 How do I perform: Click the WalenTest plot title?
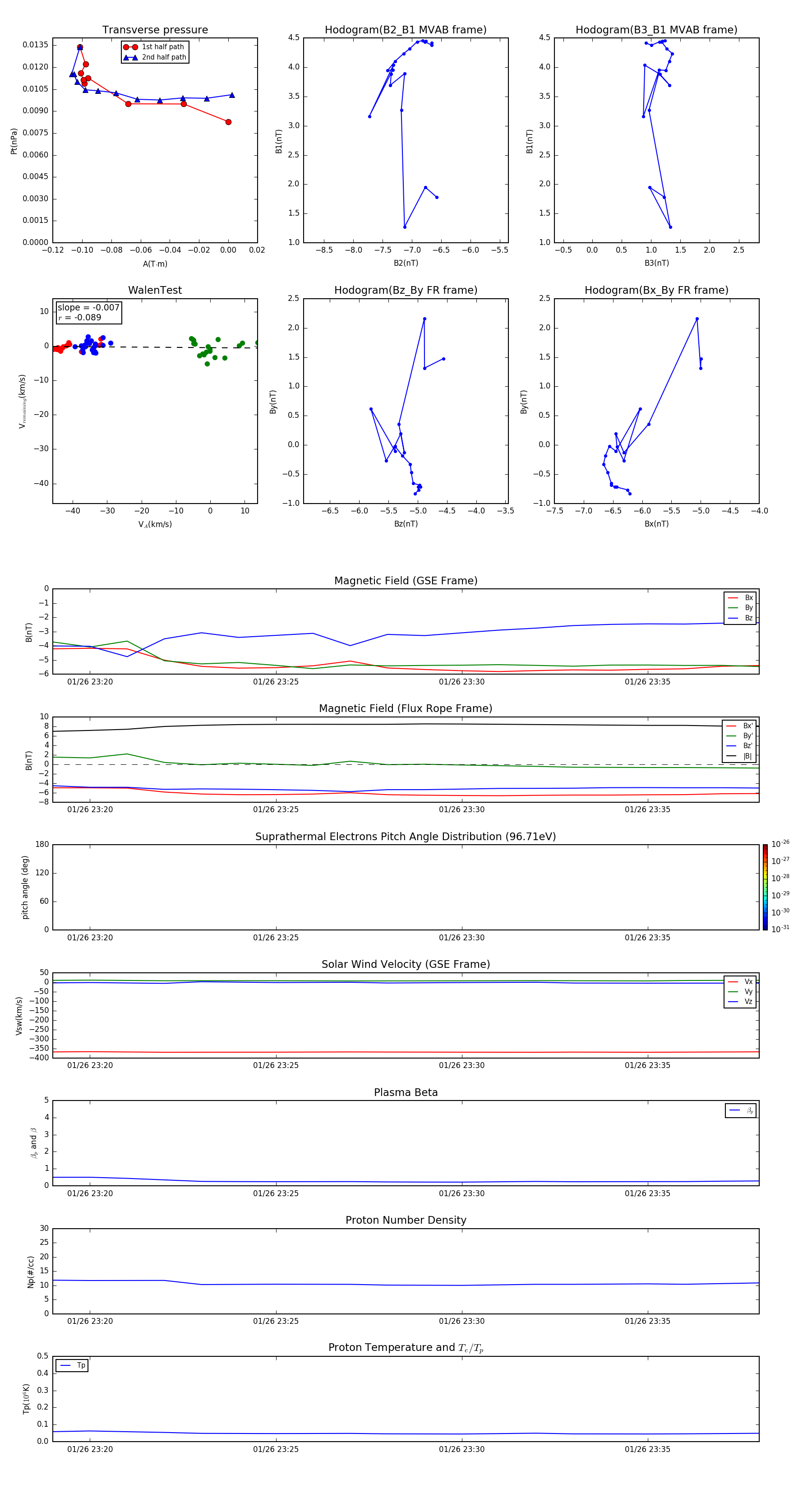(155, 290)
